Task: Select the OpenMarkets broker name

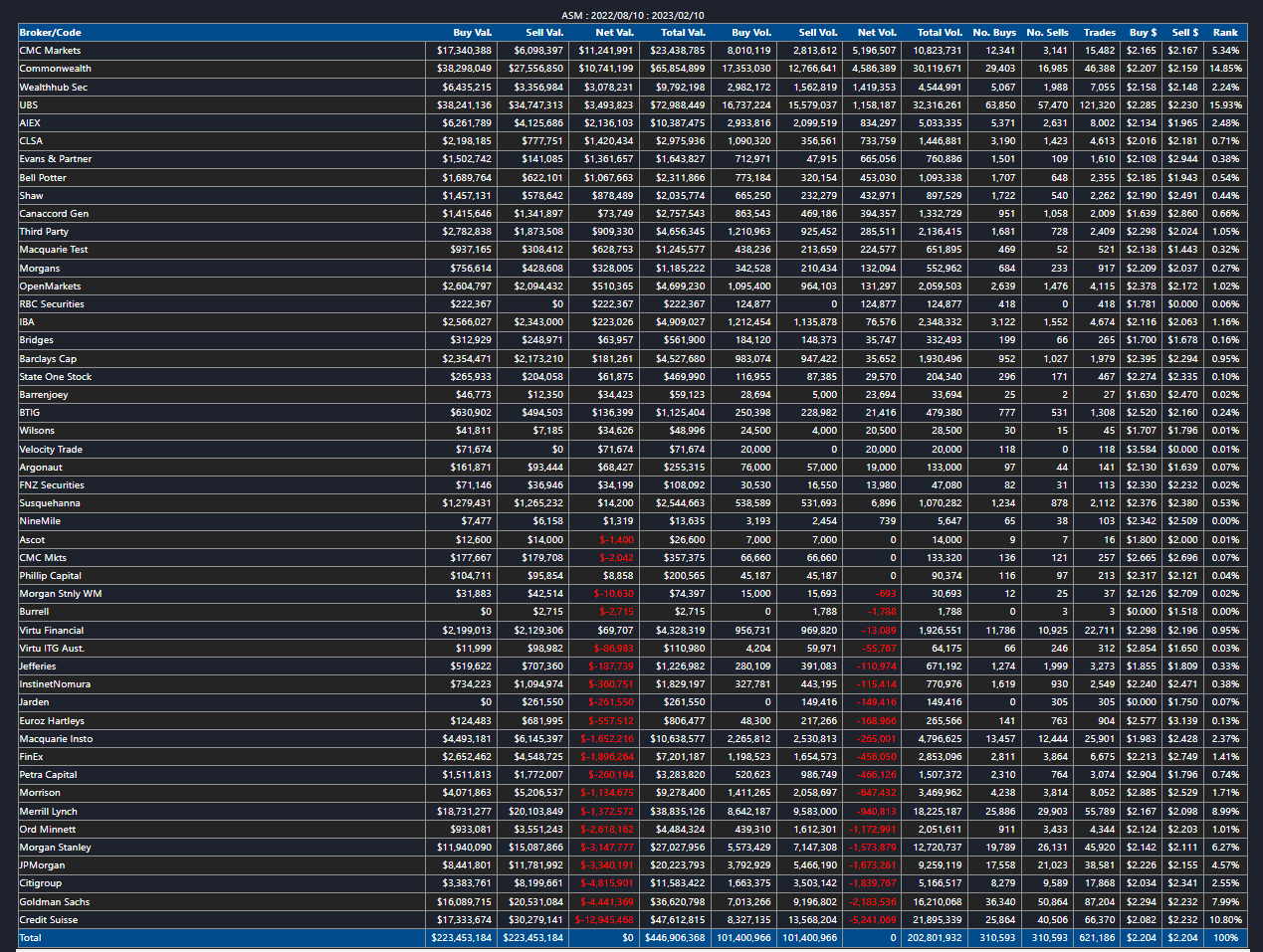Action: pos(50,286)
